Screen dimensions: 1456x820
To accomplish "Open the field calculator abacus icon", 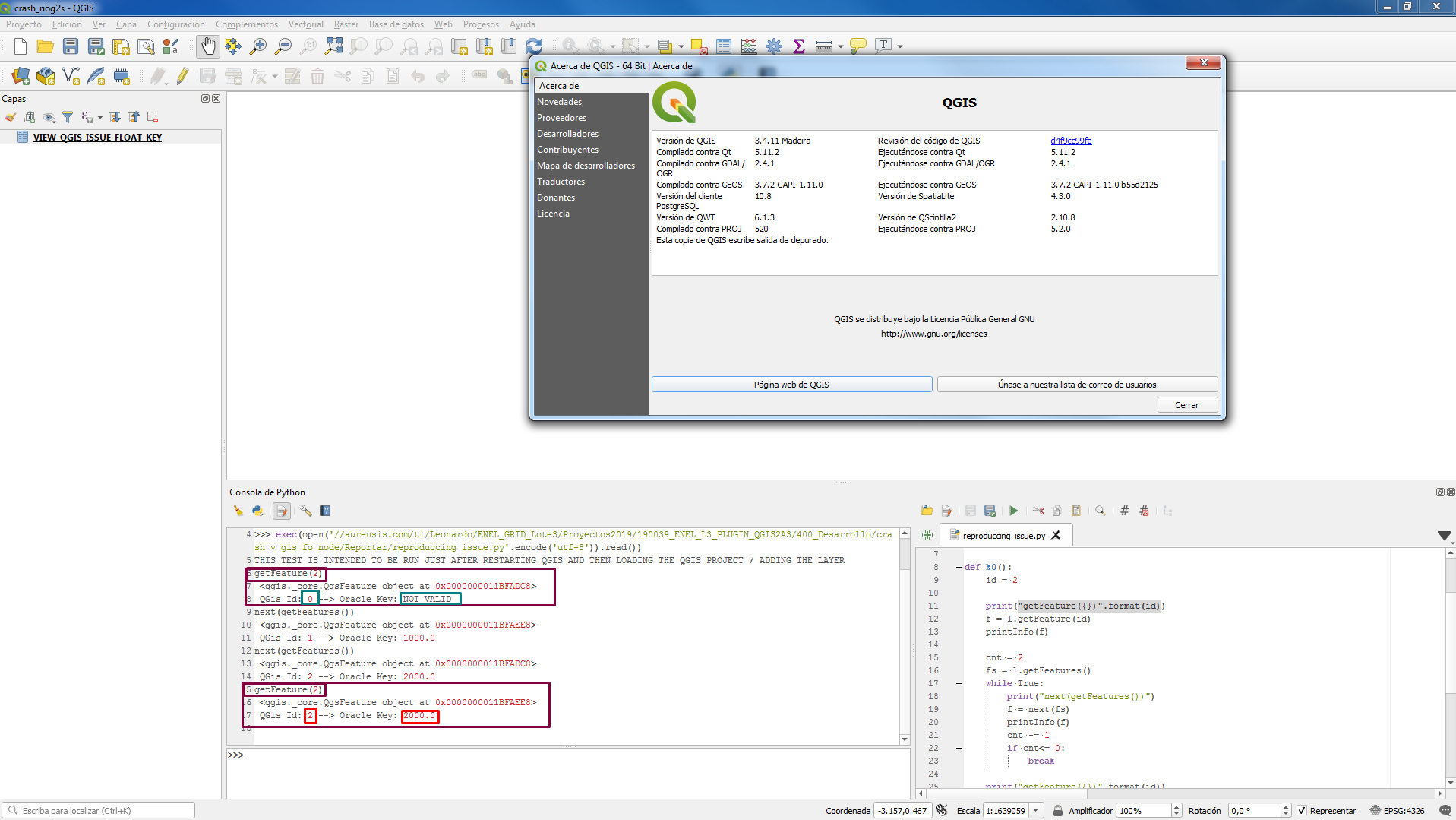I will tap(748, 46).
